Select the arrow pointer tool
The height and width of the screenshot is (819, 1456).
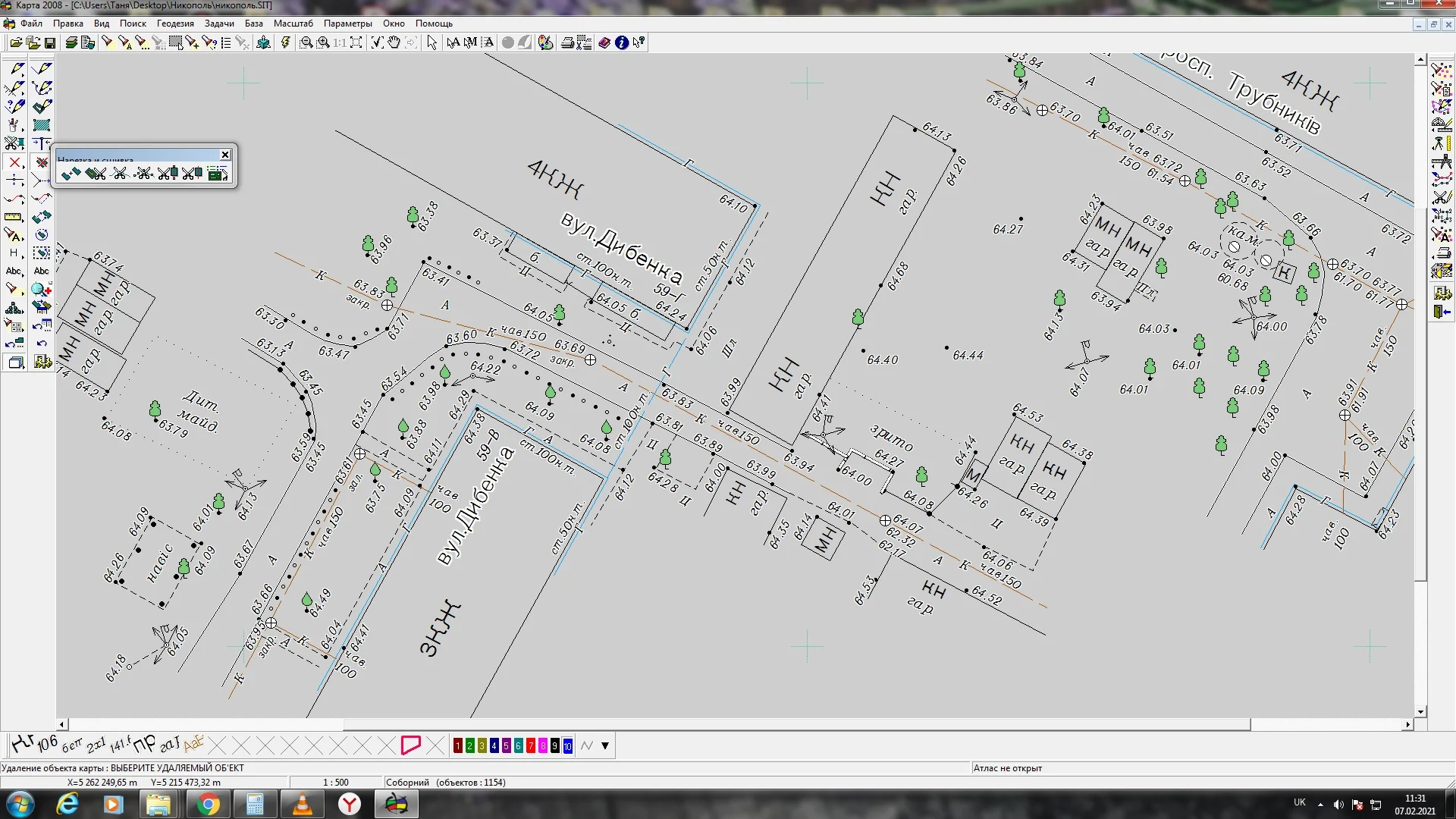click(432, 43)
